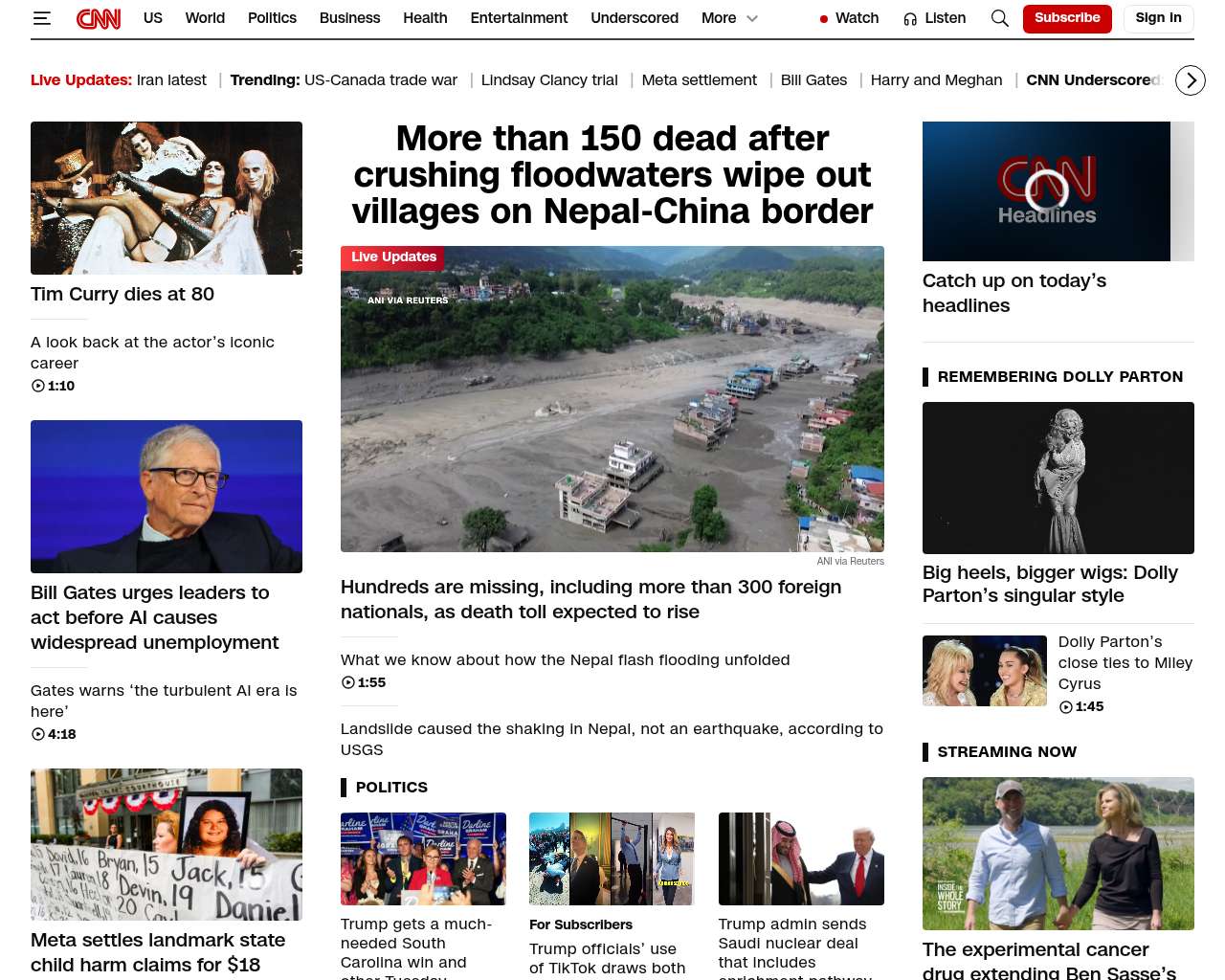Open the POLITICS section heading
Viewport: 1225px width, 980px height.
[x=391, y=788]
